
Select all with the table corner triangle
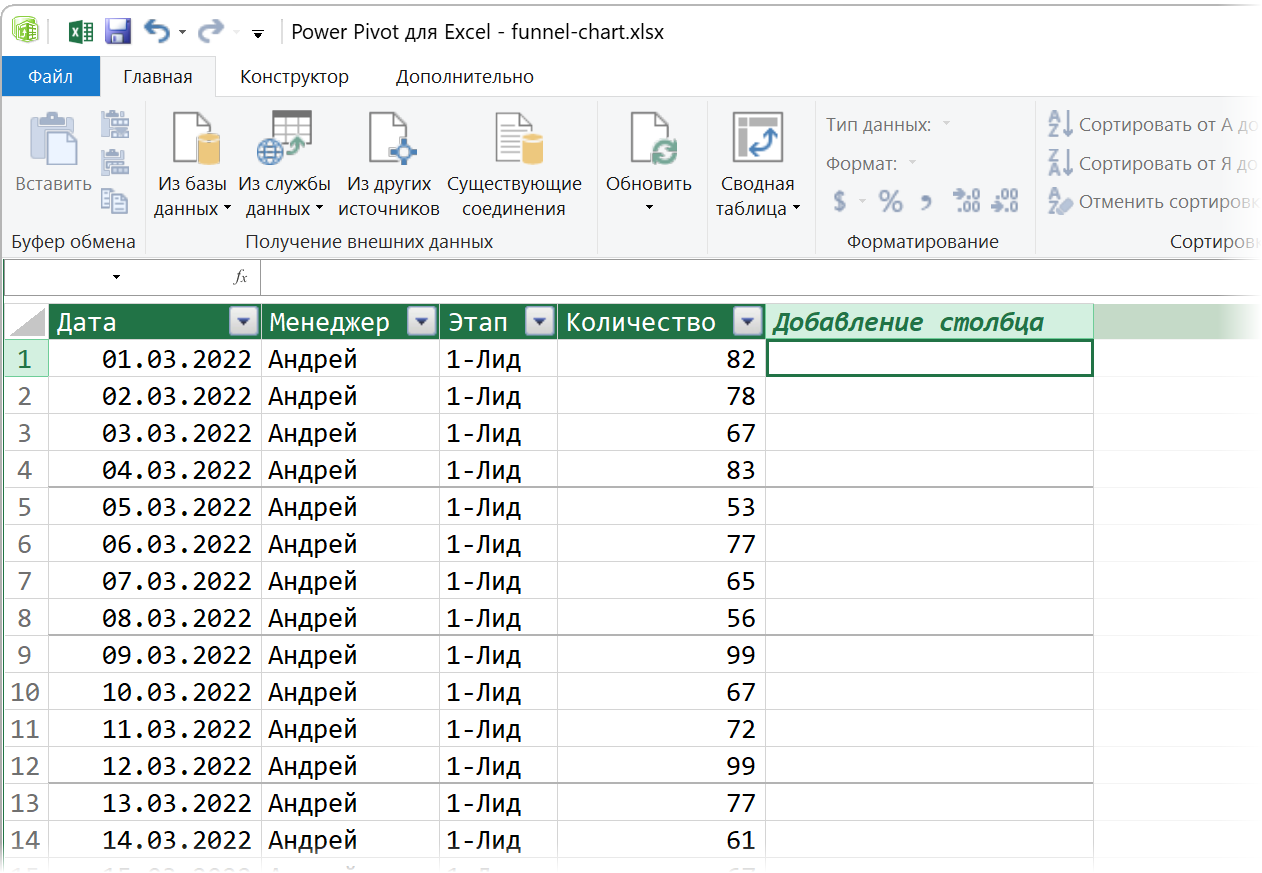pyautogui.click(x=26, y=322)
